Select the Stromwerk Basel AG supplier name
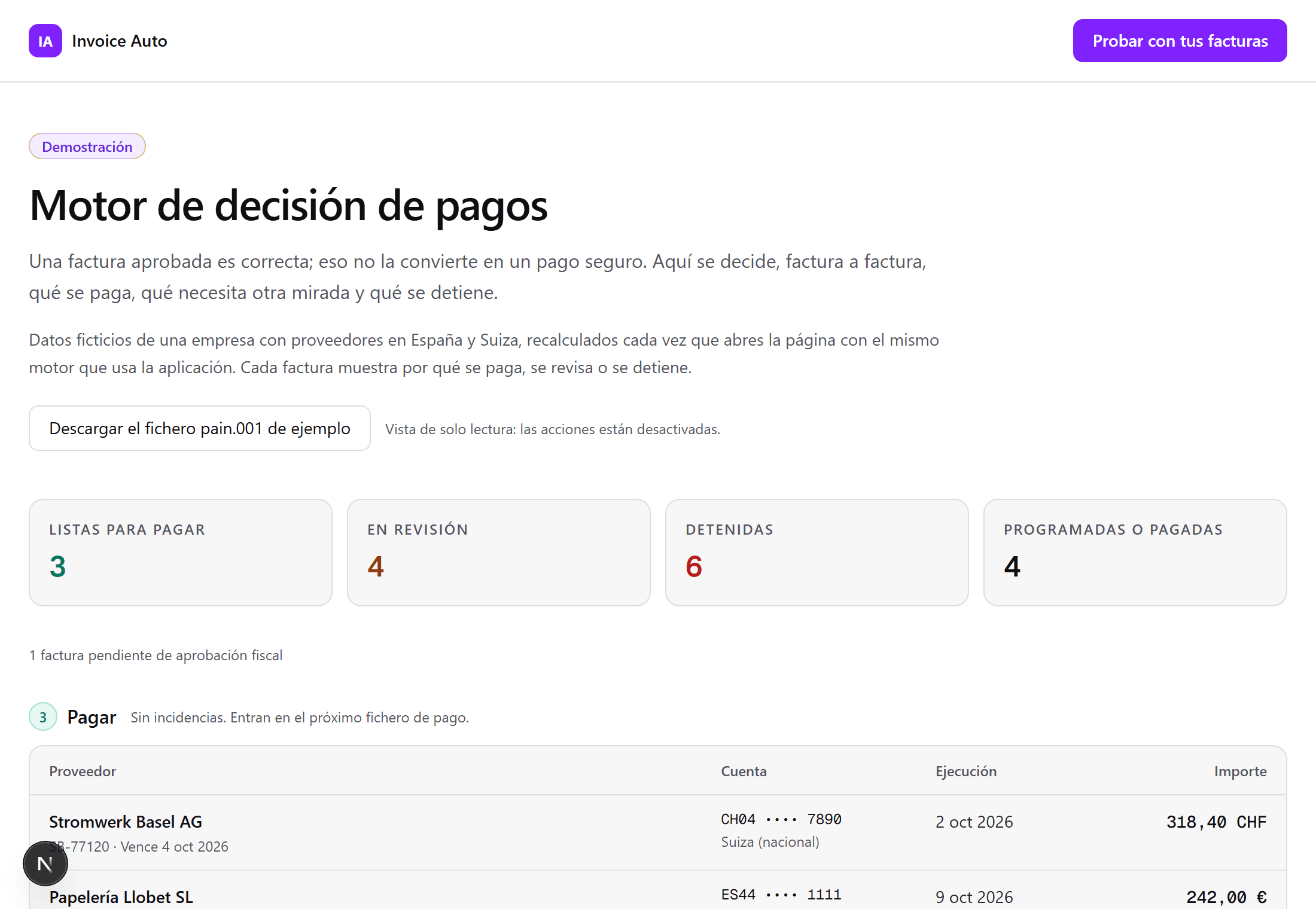1316x909 pixels. click(126, 822)
